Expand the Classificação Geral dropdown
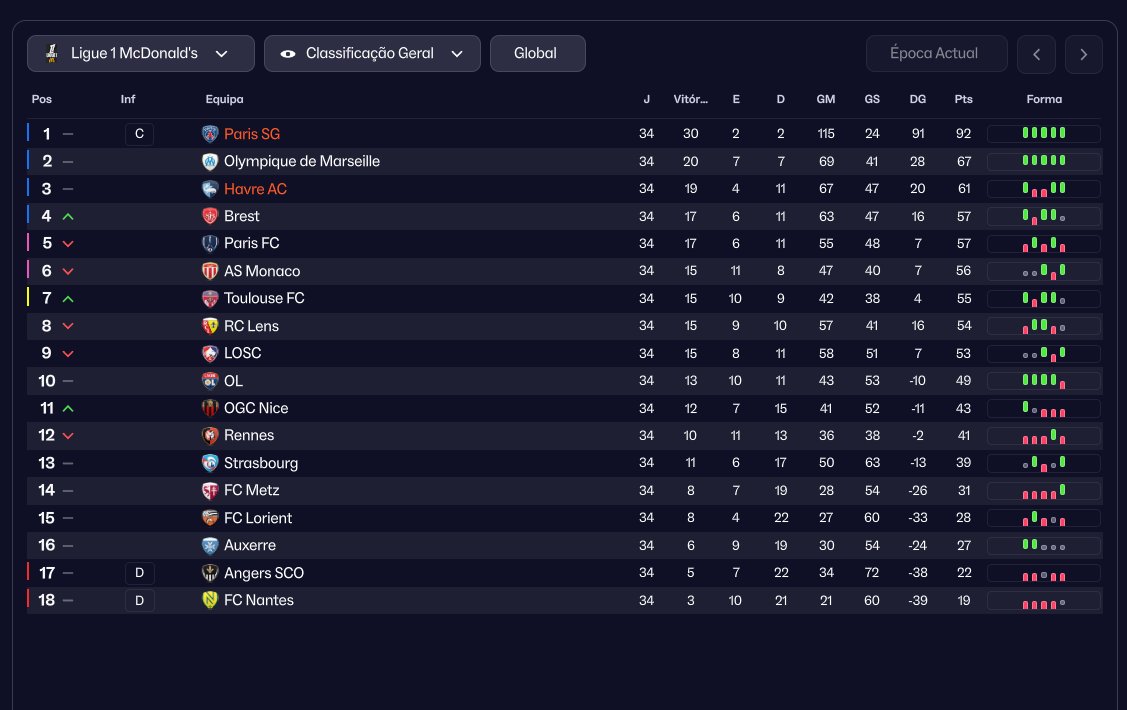1127x710 pixels. 372,54
